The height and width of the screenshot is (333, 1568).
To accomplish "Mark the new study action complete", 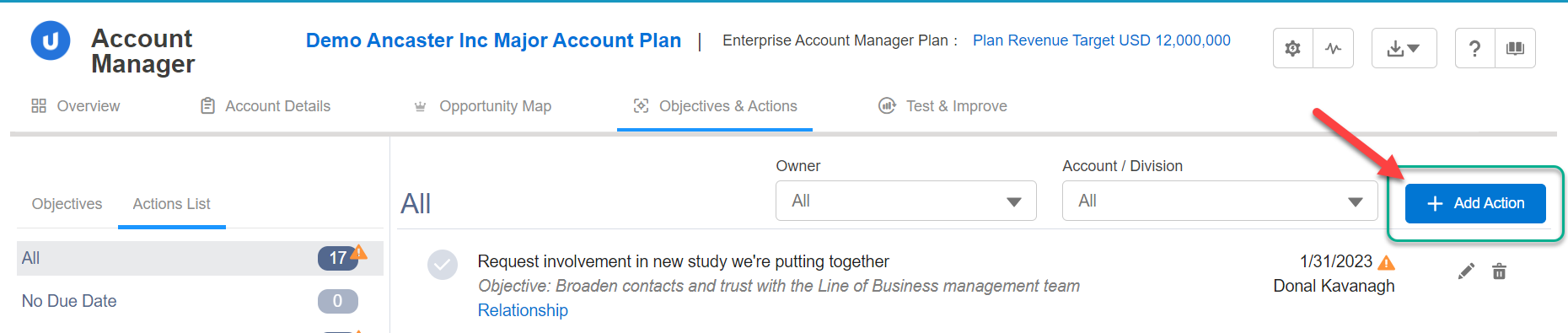I will 443,265.
